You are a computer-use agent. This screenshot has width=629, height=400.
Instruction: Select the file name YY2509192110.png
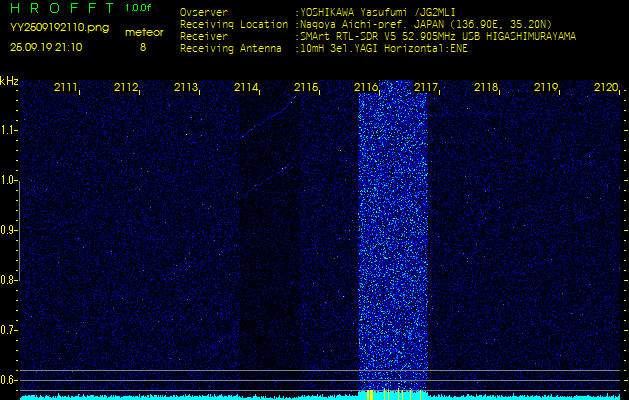click(59, 28)
